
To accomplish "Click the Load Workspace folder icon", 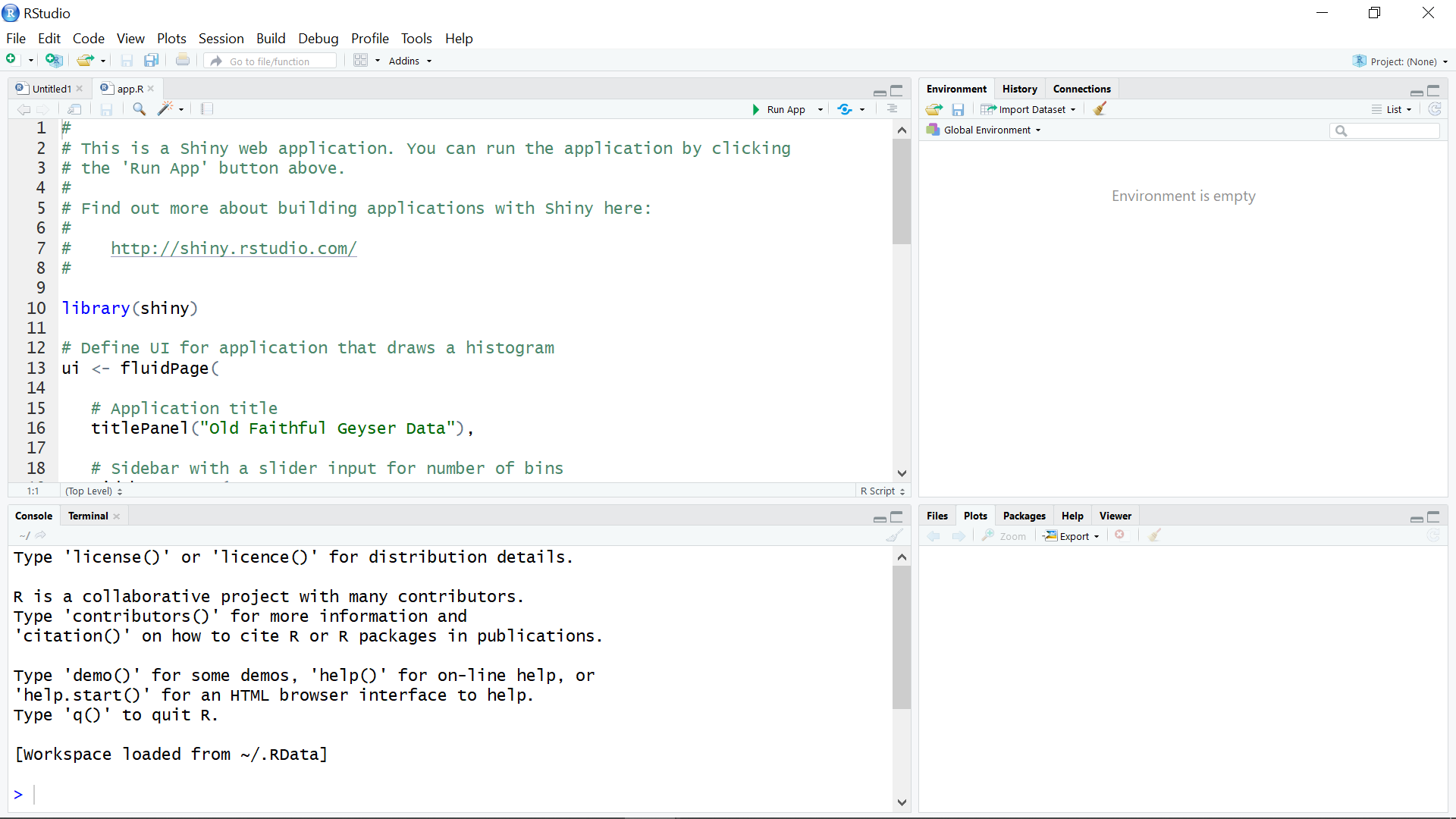I will [x=934, y=109].
